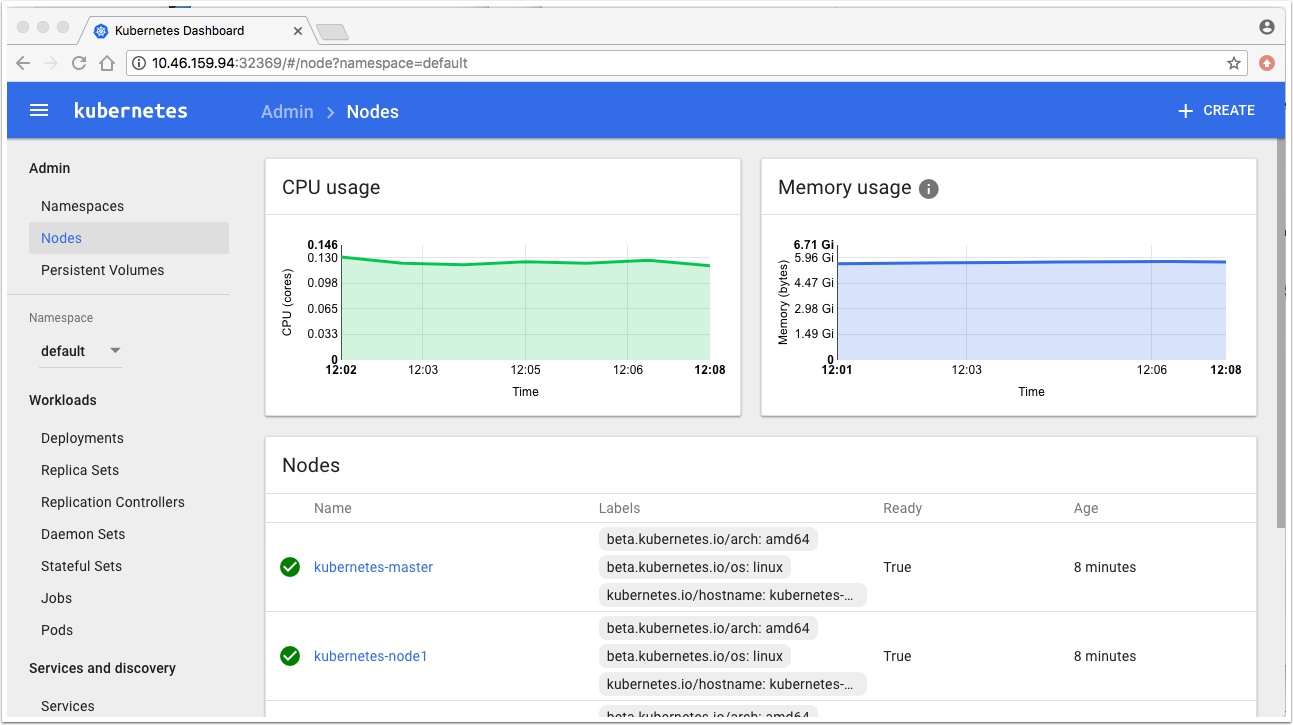Click the Admin section heading in sidebar
Image resolution: width=1293 pixels, height=725 pixels.
[49, 168]
